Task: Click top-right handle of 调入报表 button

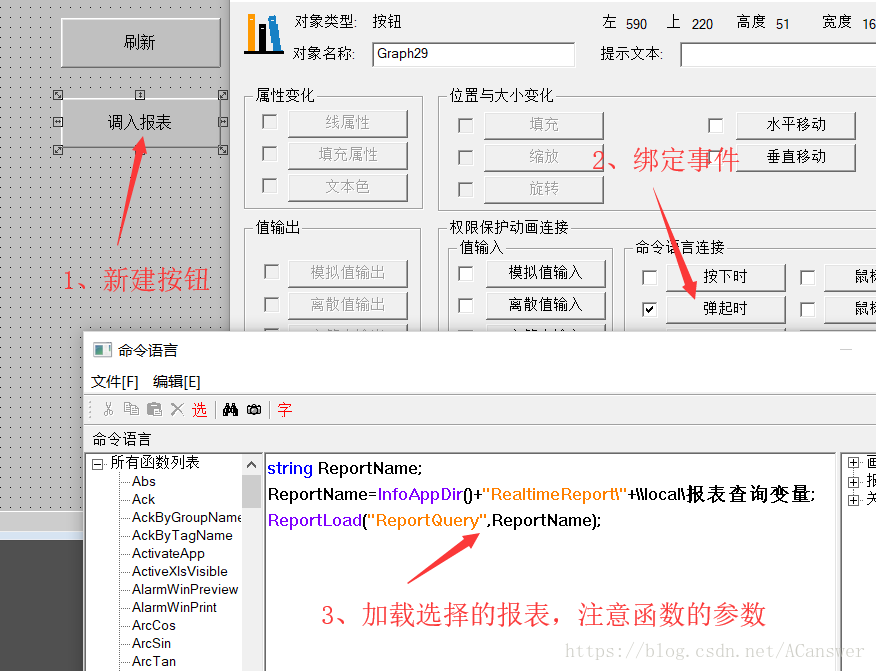Action: click(223, 95)
